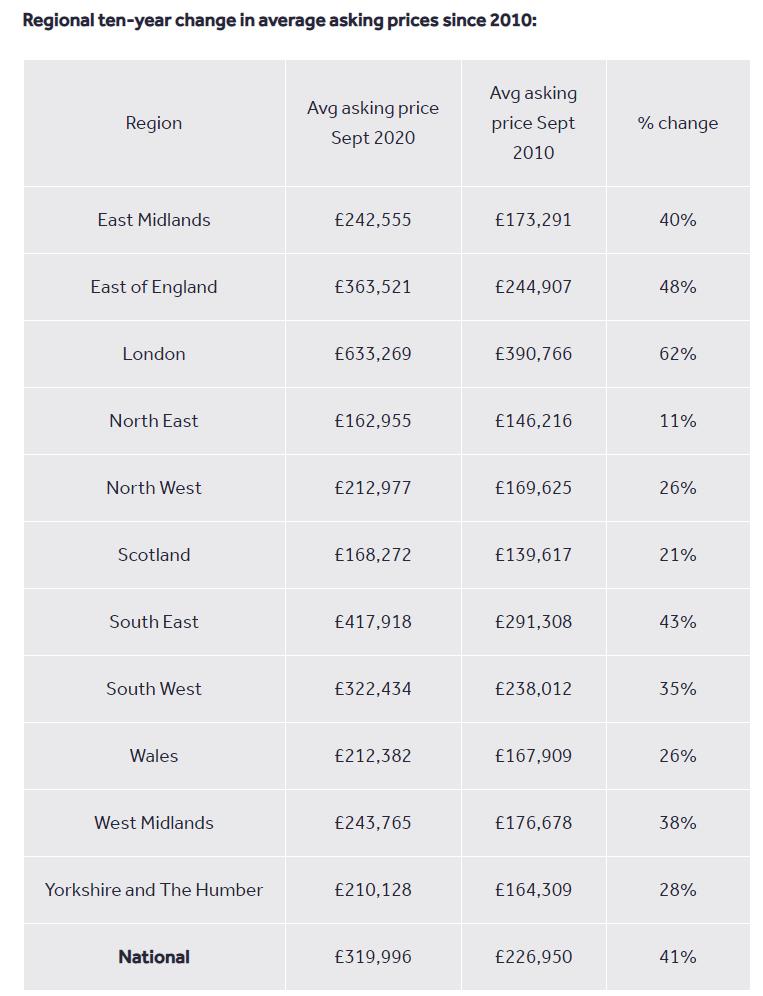
Task: Click the West Midlands region cell
Action: [154, 823]
